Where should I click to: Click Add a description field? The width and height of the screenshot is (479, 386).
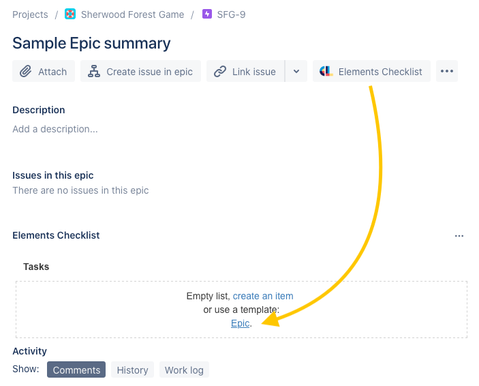click(55, 129)
